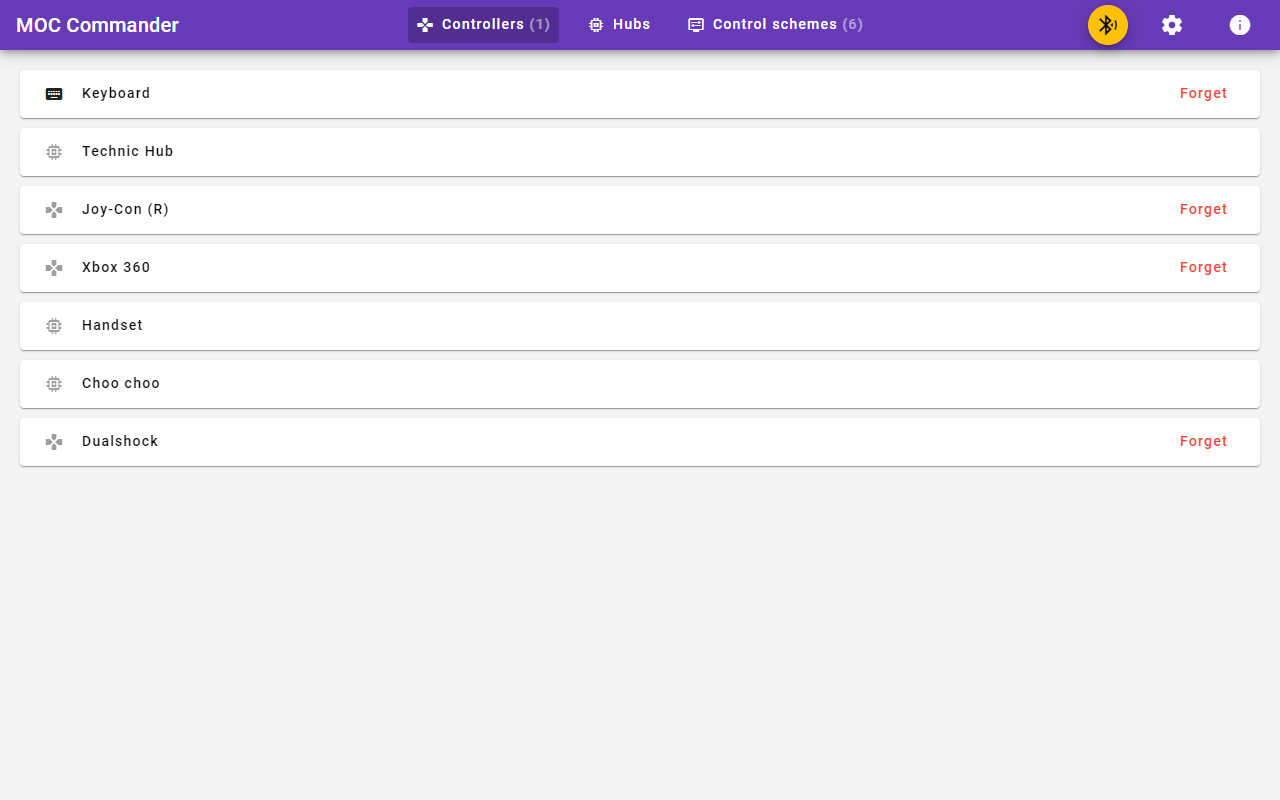Select the Handset label
This screenshot has width=1280, height=800.
click(x=112, y=325)
